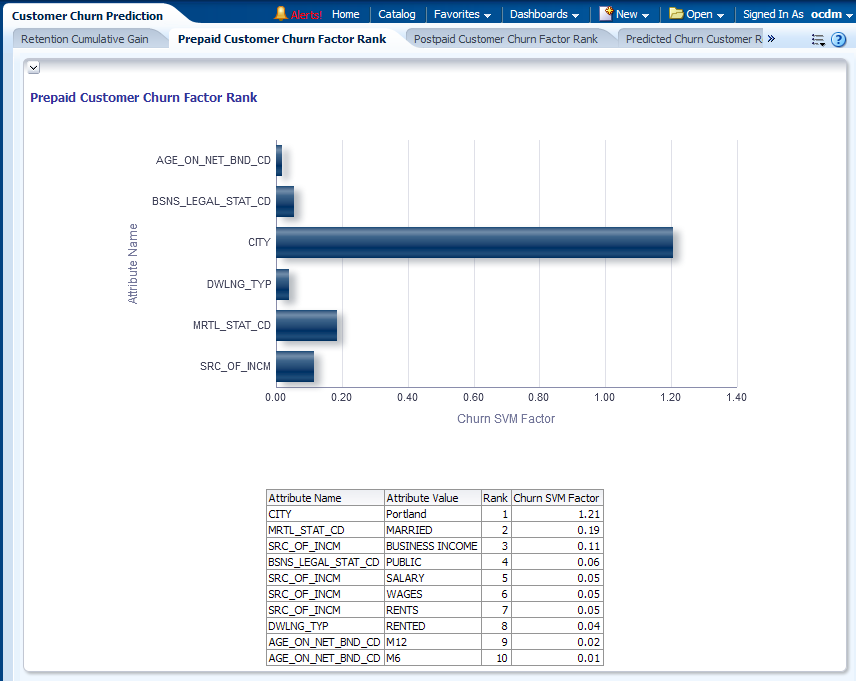Show more tabs with double-arrow icon
The width and height of the screenshot is (856, 681).
point(771,39)
